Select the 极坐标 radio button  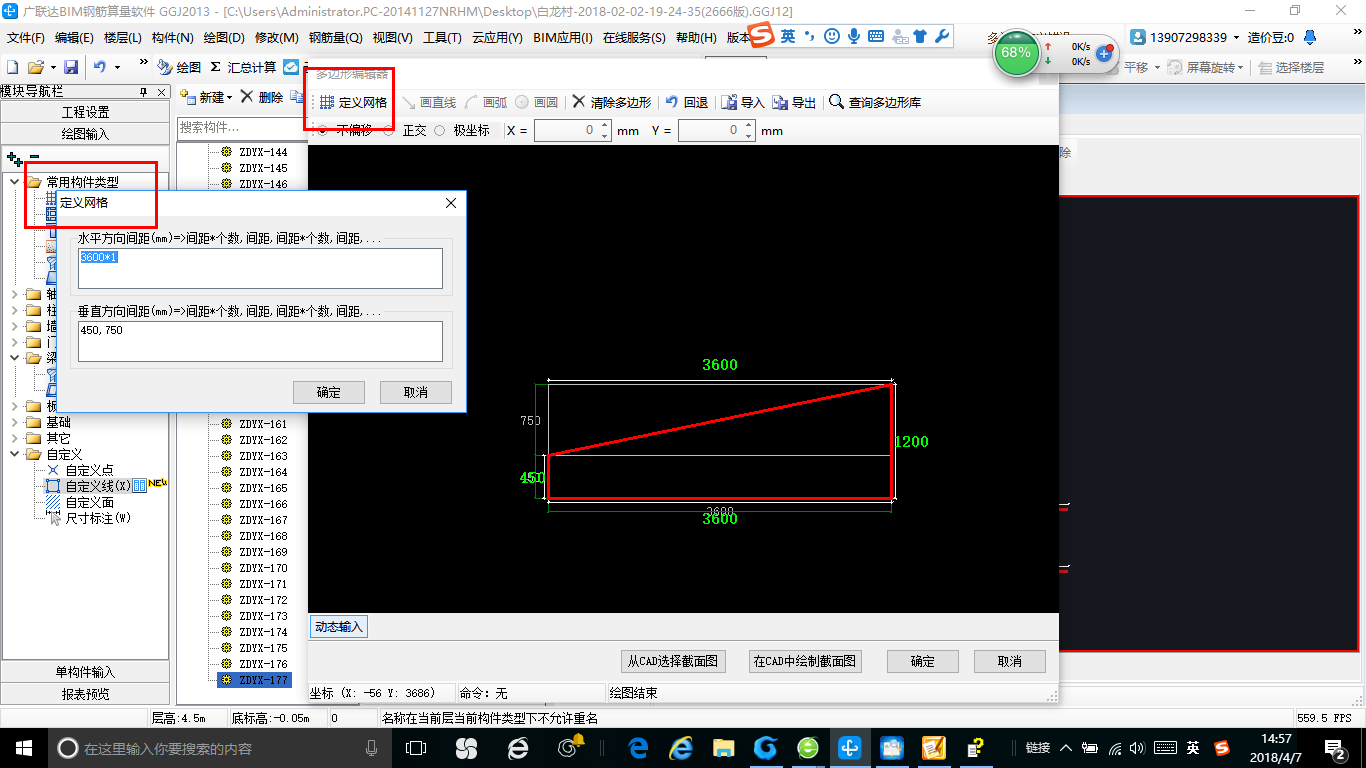[439, 130]
